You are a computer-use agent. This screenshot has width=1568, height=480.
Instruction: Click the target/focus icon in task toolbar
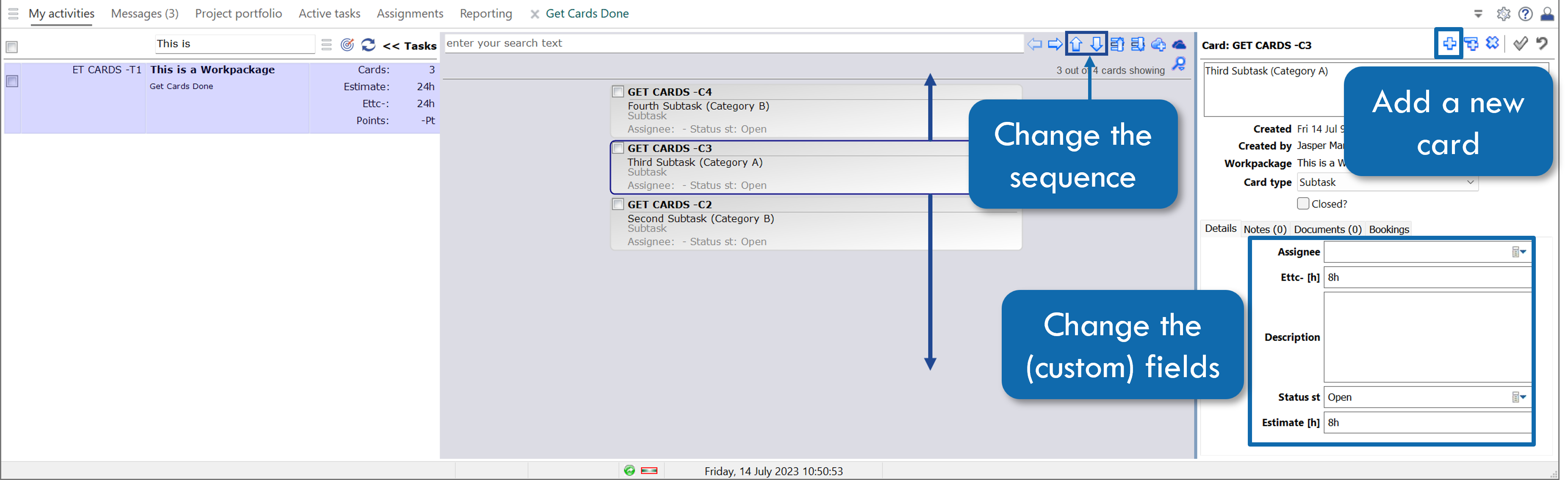[347, 44]
